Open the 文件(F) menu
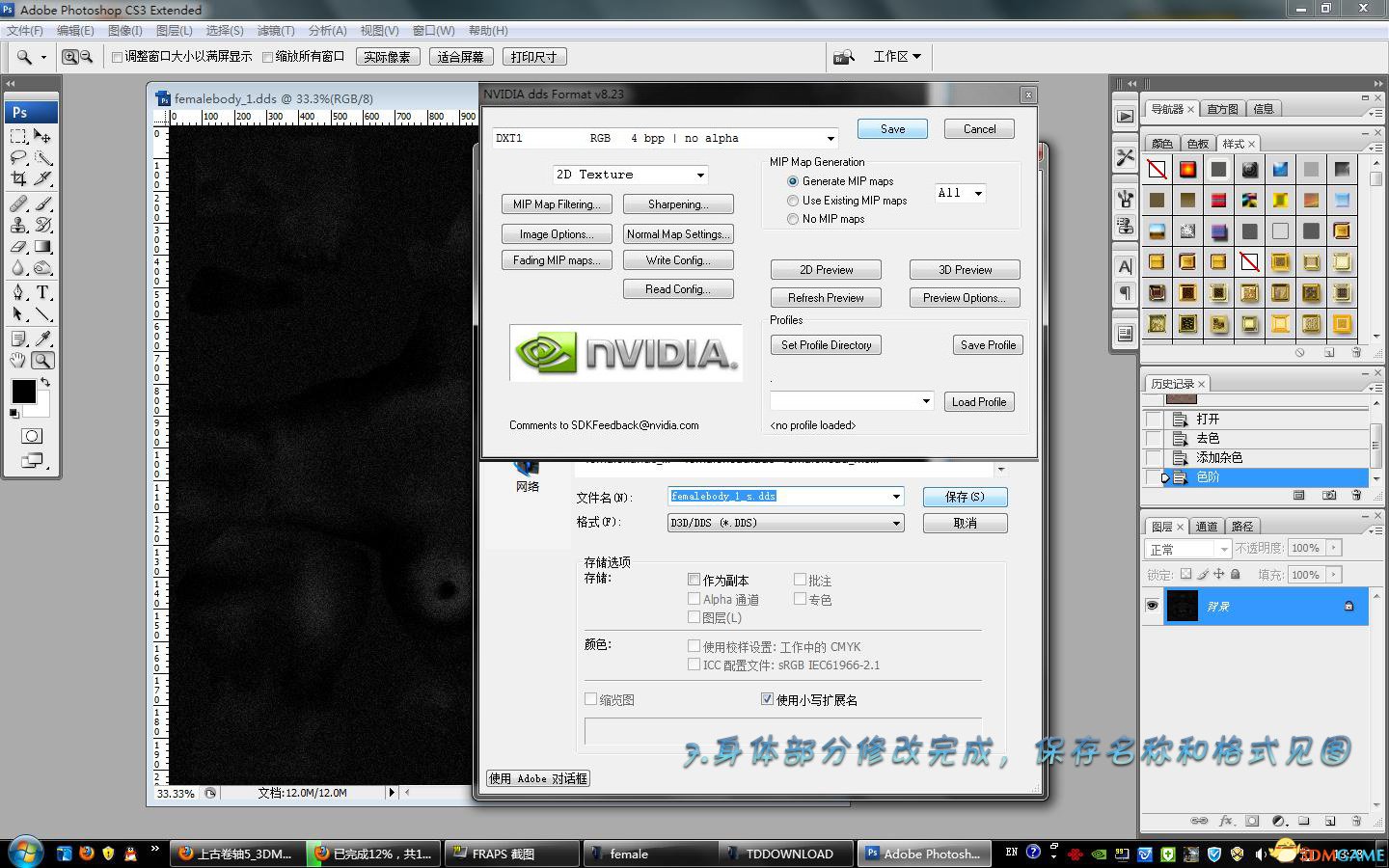1389x868 pixels. (x=25, y=31)
